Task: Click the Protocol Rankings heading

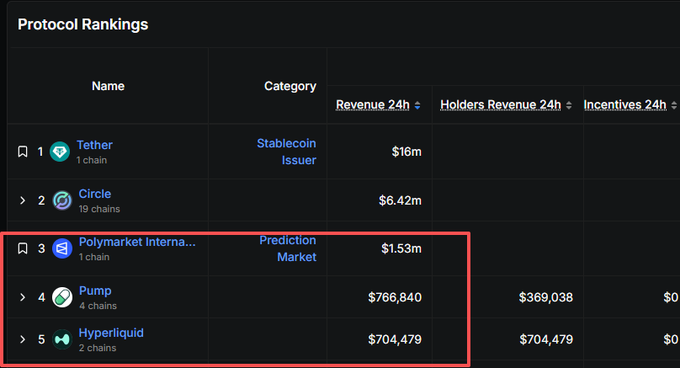Action: point(83,24)
